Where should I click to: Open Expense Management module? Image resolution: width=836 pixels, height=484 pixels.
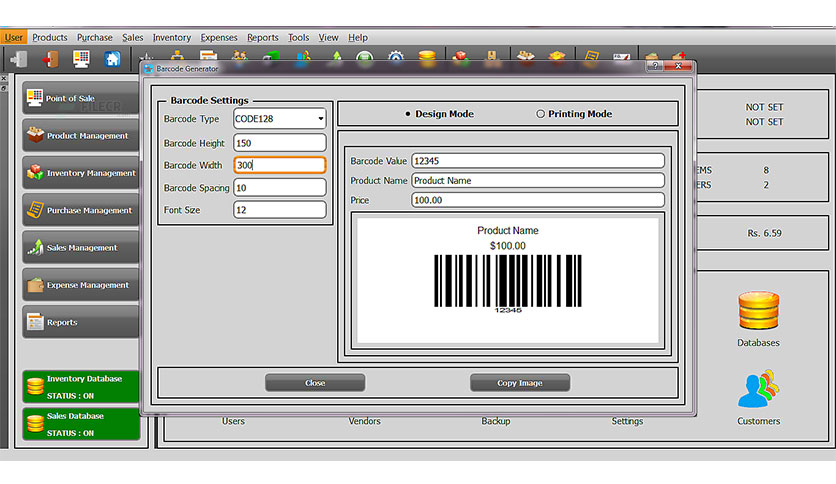click(x=81, y=285)
